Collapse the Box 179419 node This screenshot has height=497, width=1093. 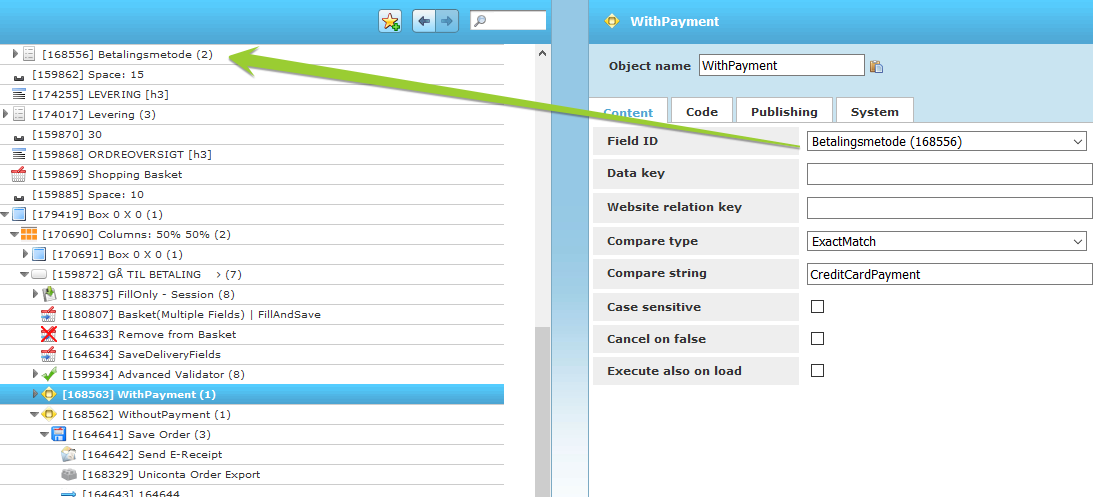(x=6, y=215)
